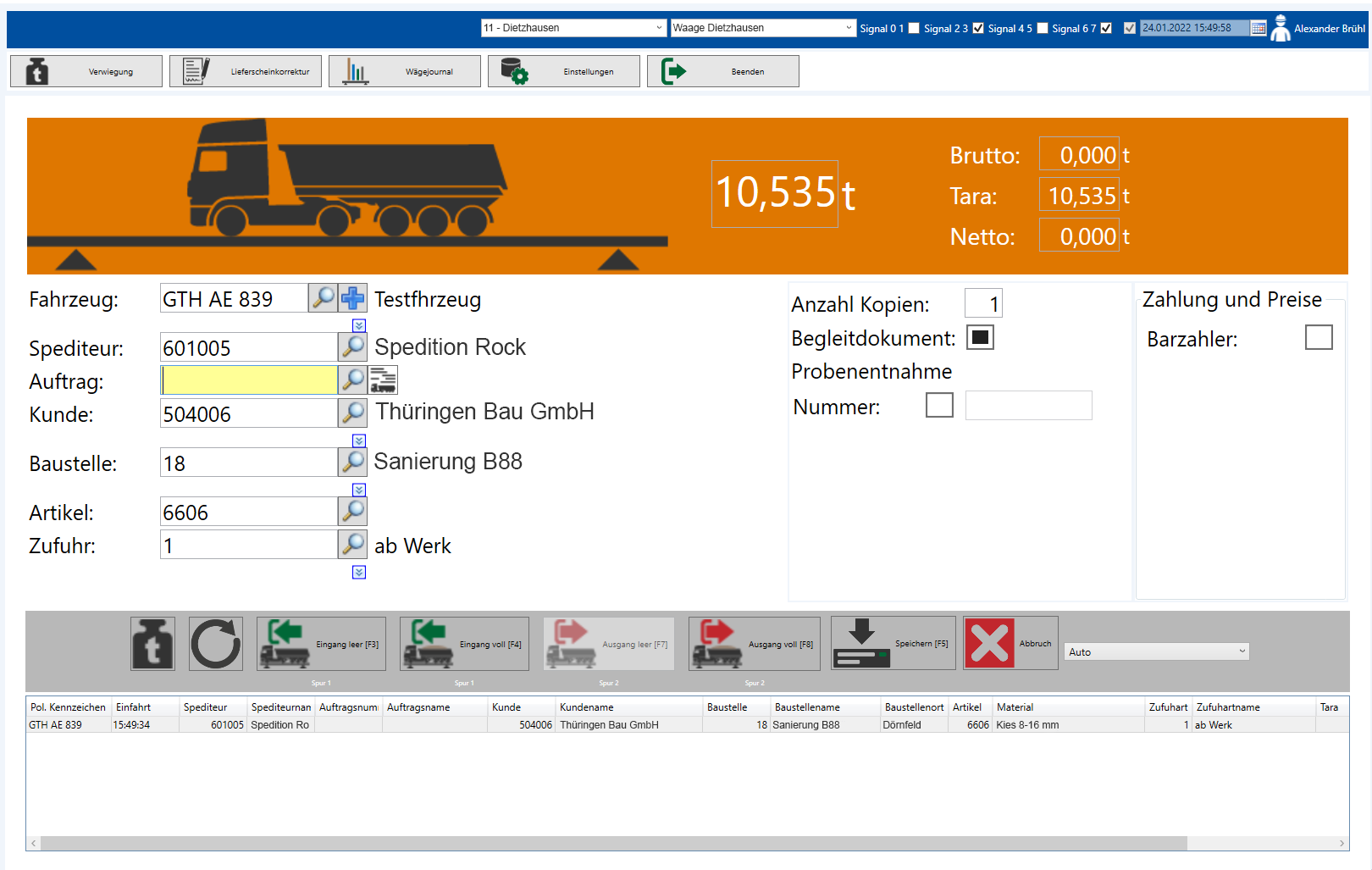Viewport: 1372px width, 870px height.
Task: Open the Lieferscheinkorrektur menu
Action: point(246,72)
